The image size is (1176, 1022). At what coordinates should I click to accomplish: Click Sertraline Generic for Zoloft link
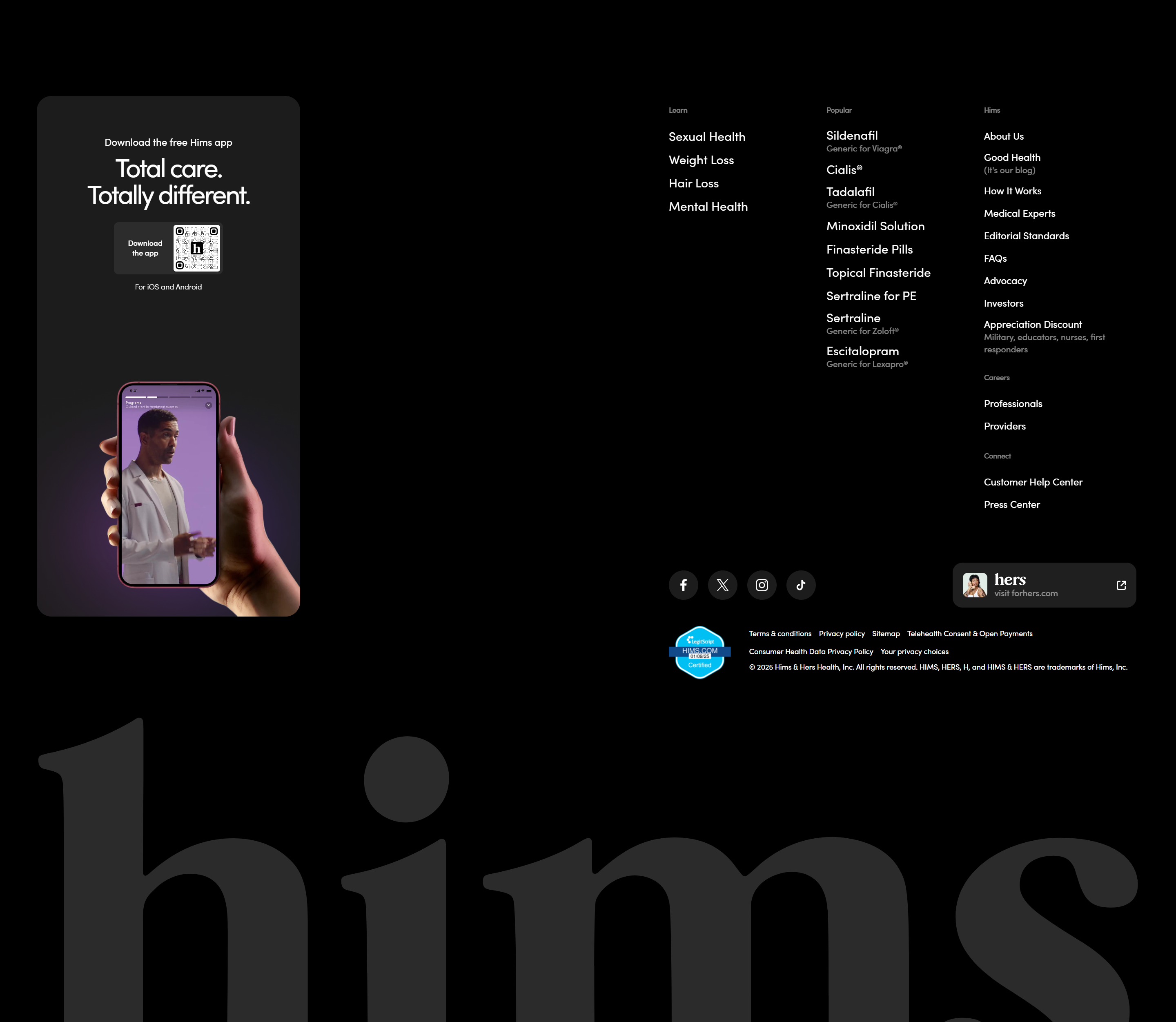point(862,324)
